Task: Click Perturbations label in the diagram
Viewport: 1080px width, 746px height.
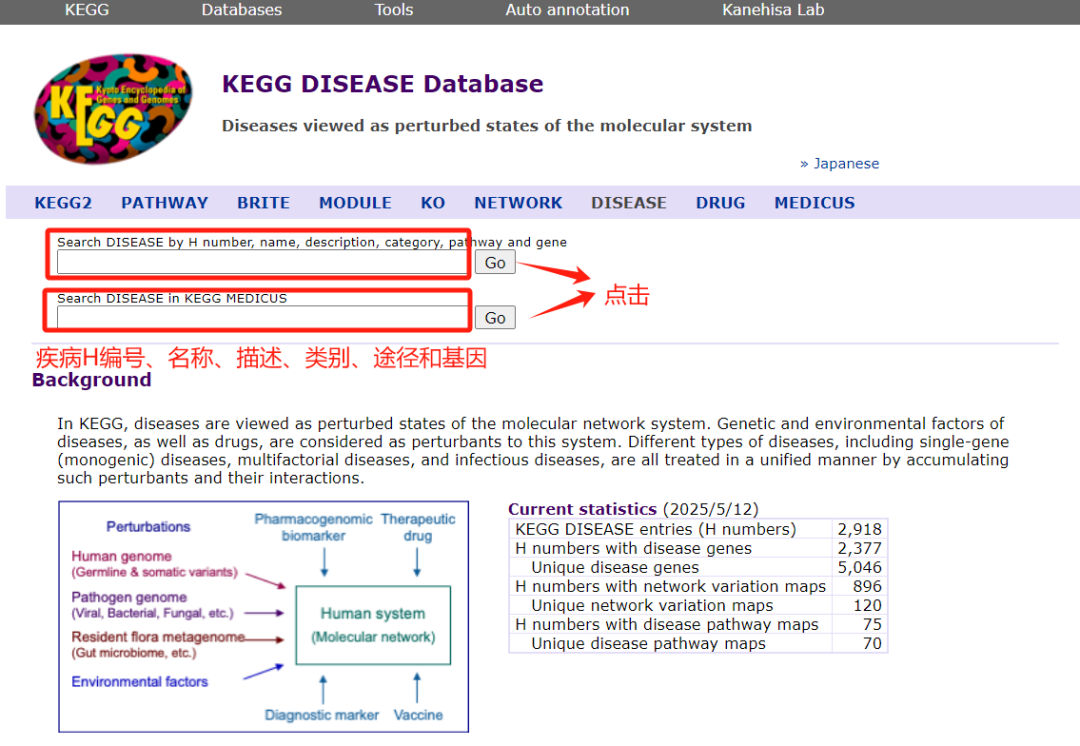Action: pyautogui.click(x=148, y=527)
